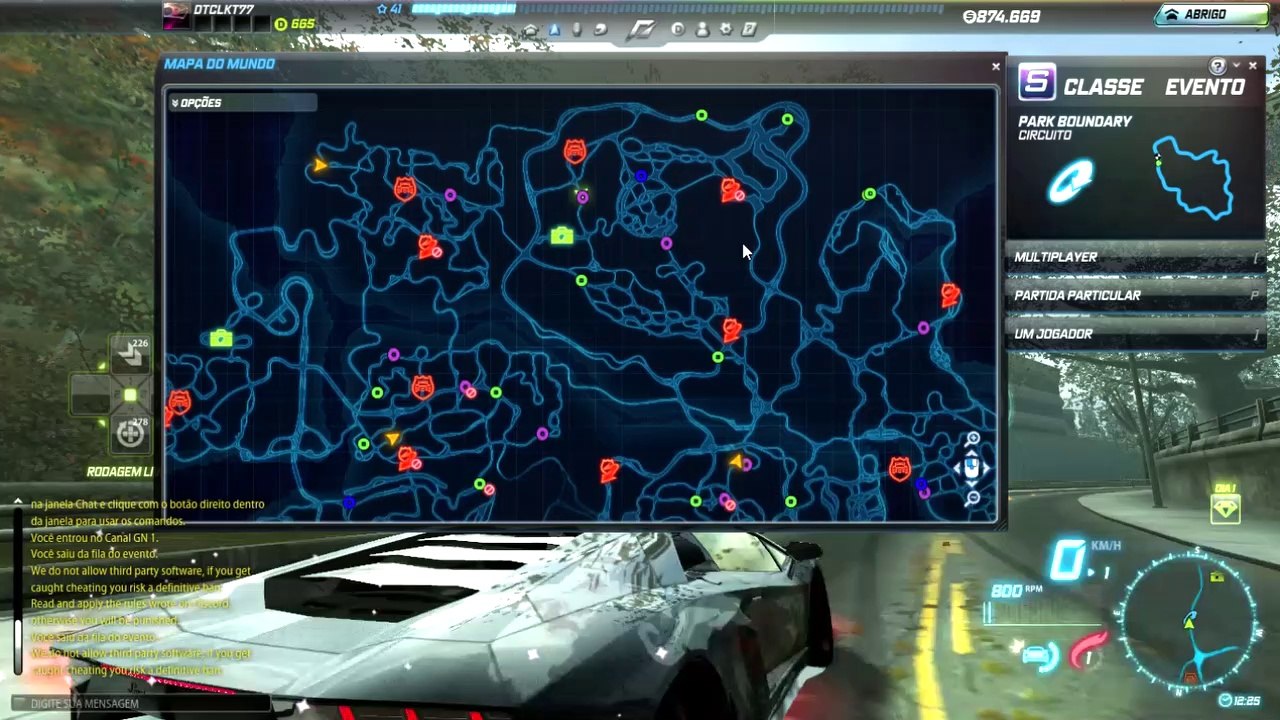The image size is (1280, 720).
Task: Select the green safehouse icon on map's west side
Action: [x=221, y=339]
